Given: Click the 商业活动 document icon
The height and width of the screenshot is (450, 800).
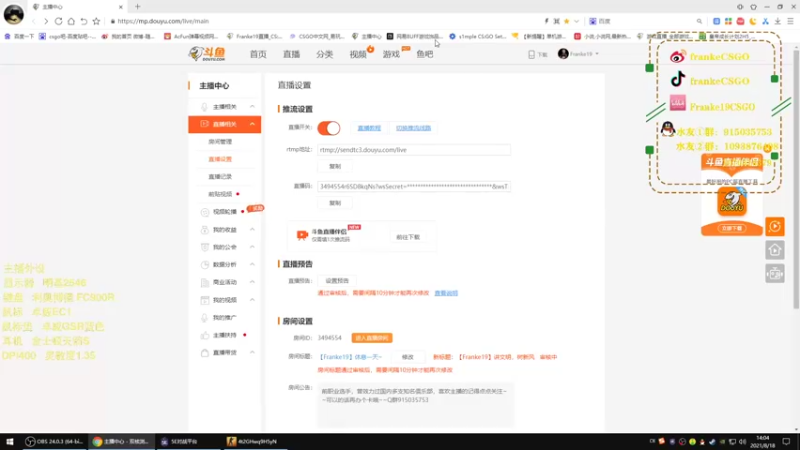Looking at the screenshot, I should pos(205,282).
